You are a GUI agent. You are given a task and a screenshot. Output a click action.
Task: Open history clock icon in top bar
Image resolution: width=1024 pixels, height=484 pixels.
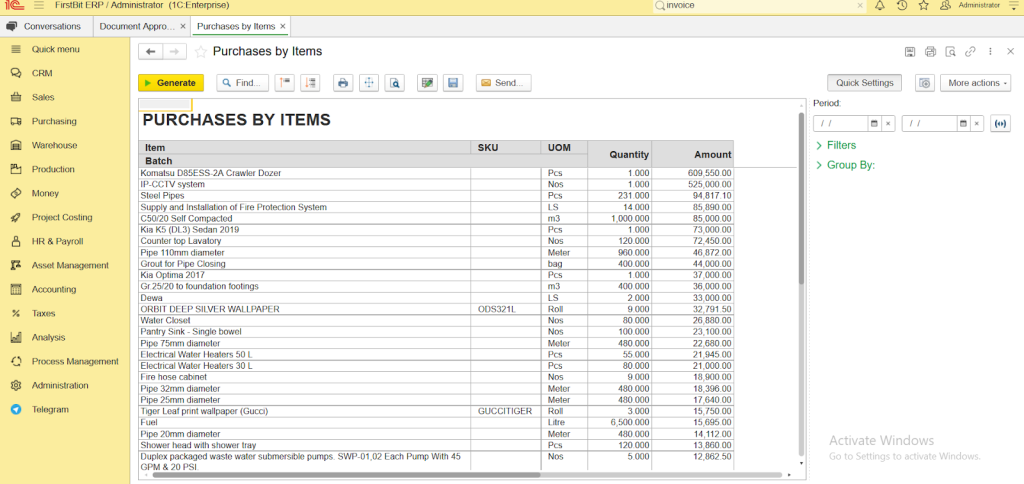(x=902, y=5)
